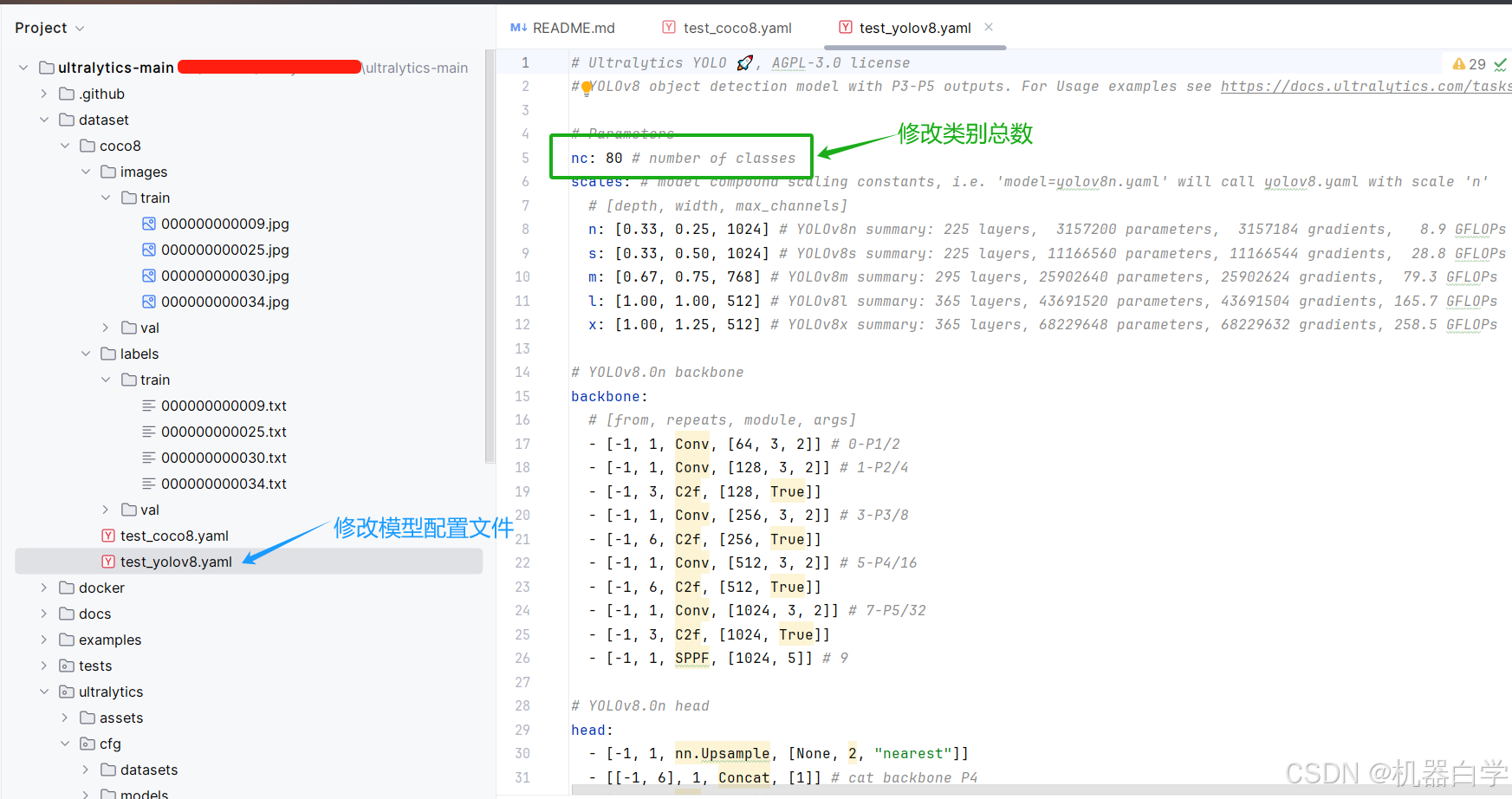Select image file 000000000009.jpg
Screen dimensions: 1512x799
(225, 224)
